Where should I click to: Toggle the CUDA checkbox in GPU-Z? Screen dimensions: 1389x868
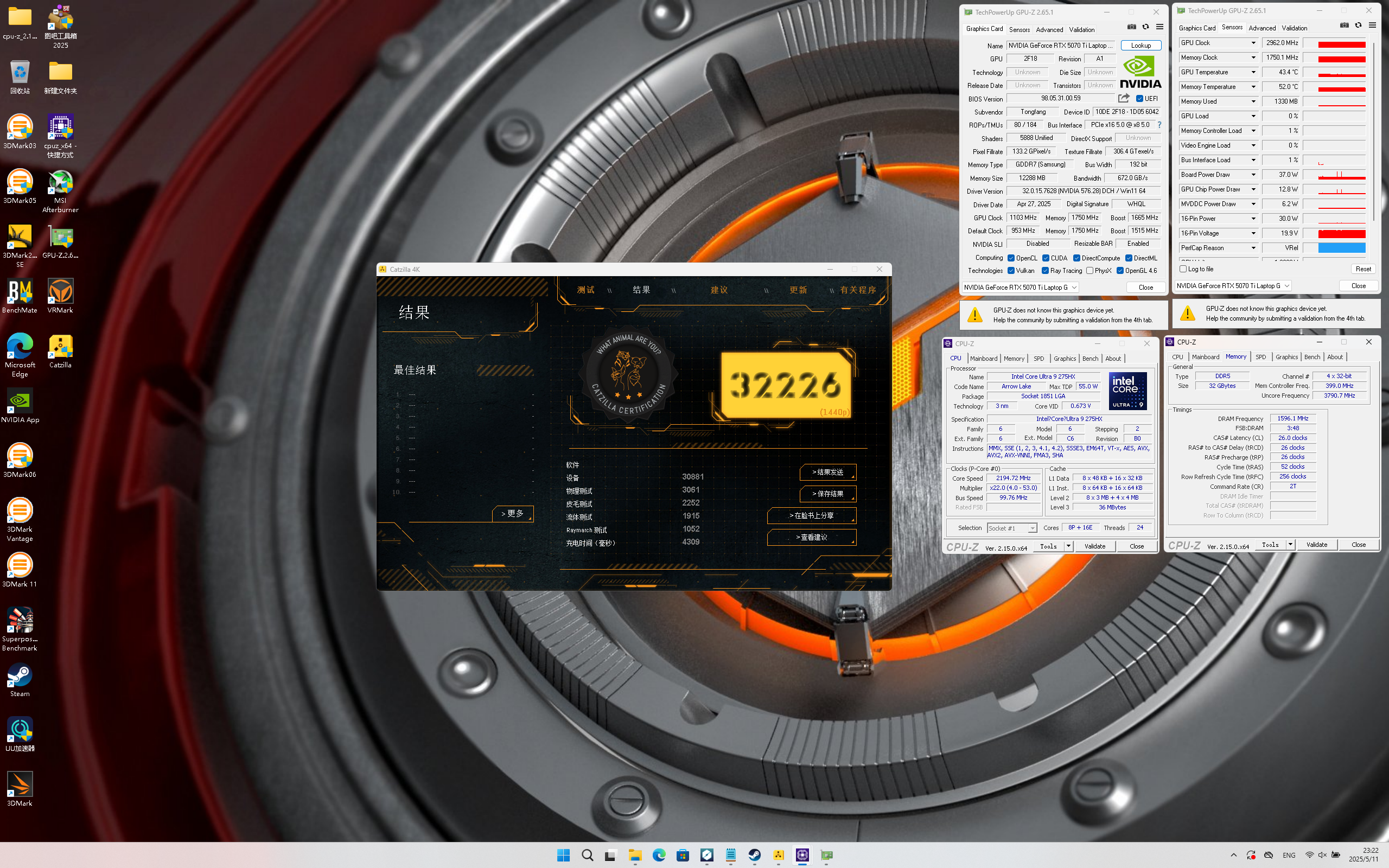(x=1046, y=258)
